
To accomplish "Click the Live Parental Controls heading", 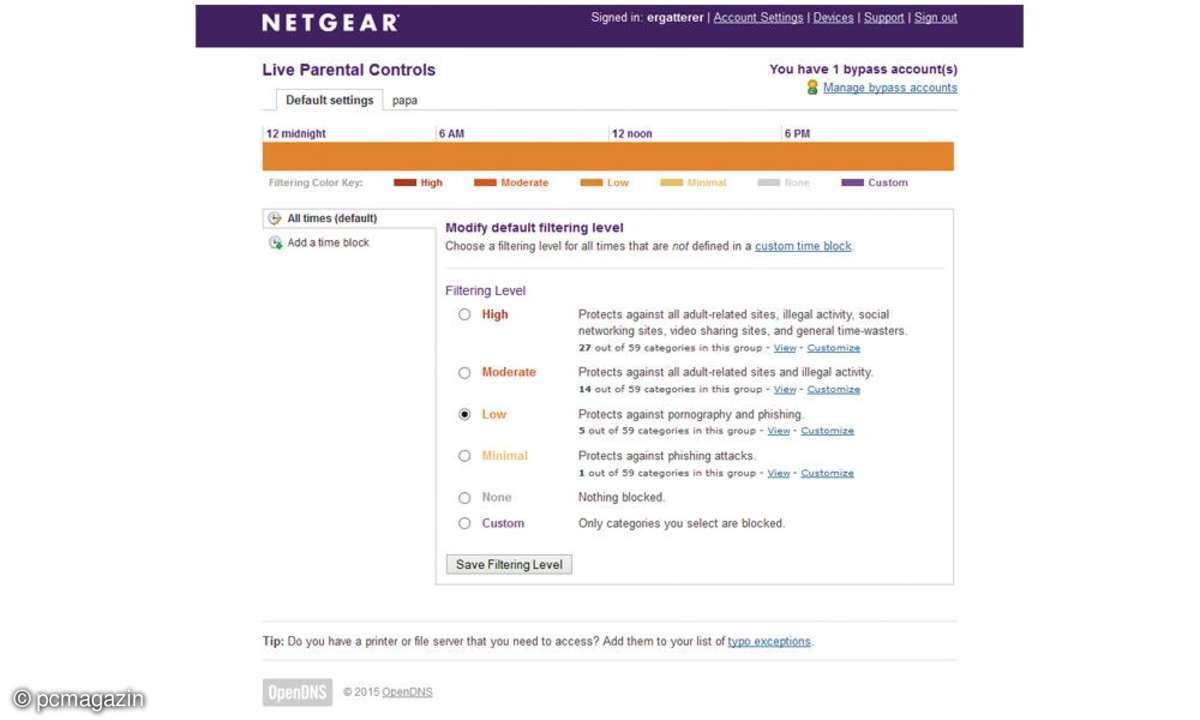I will pos(349,70).
